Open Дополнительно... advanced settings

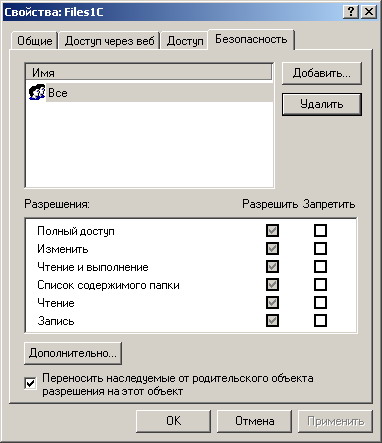click(73, 353)
